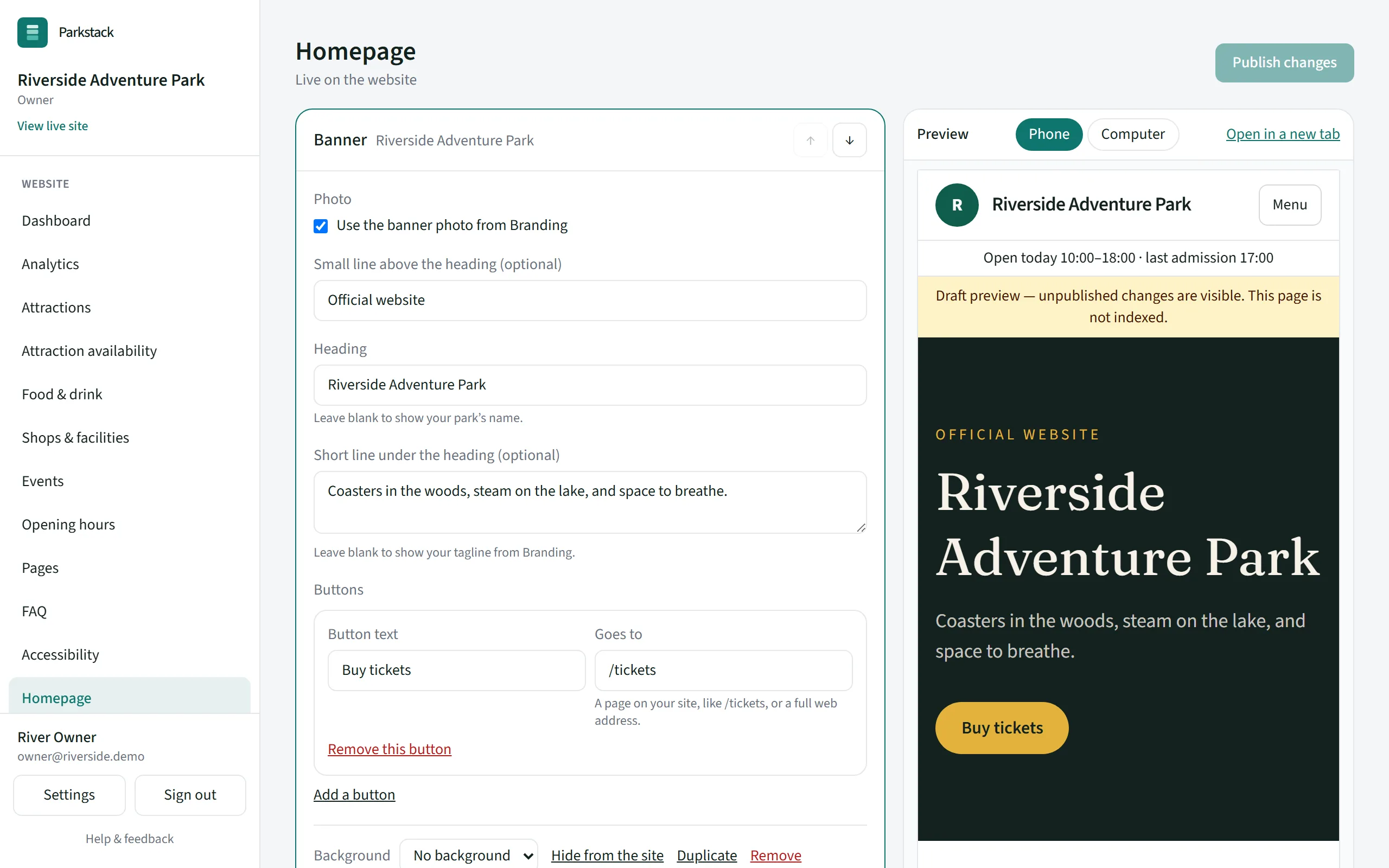Open Attractions section

point(130,308)
